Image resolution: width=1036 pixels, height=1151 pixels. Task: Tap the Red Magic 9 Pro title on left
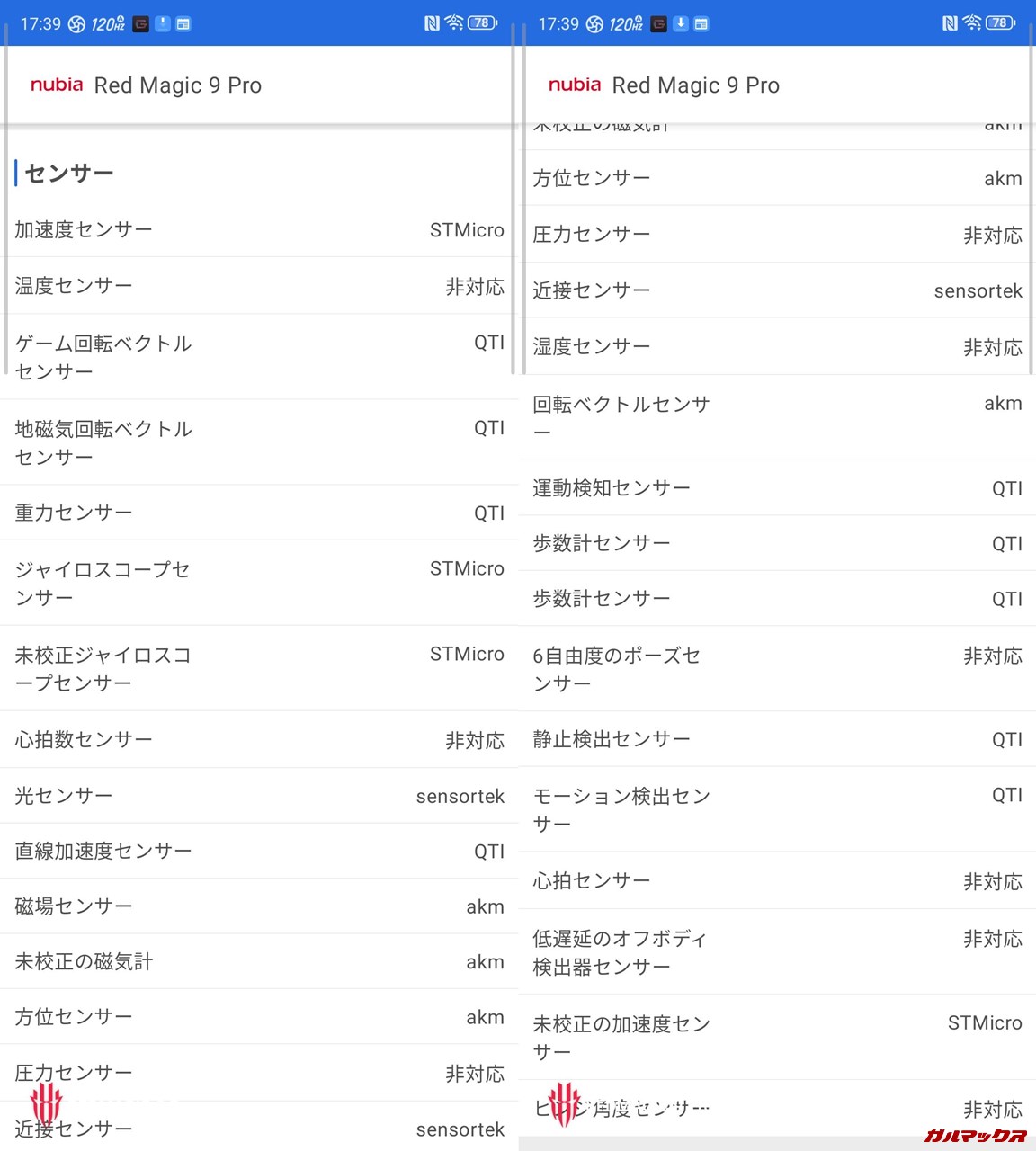click(178, 85)
